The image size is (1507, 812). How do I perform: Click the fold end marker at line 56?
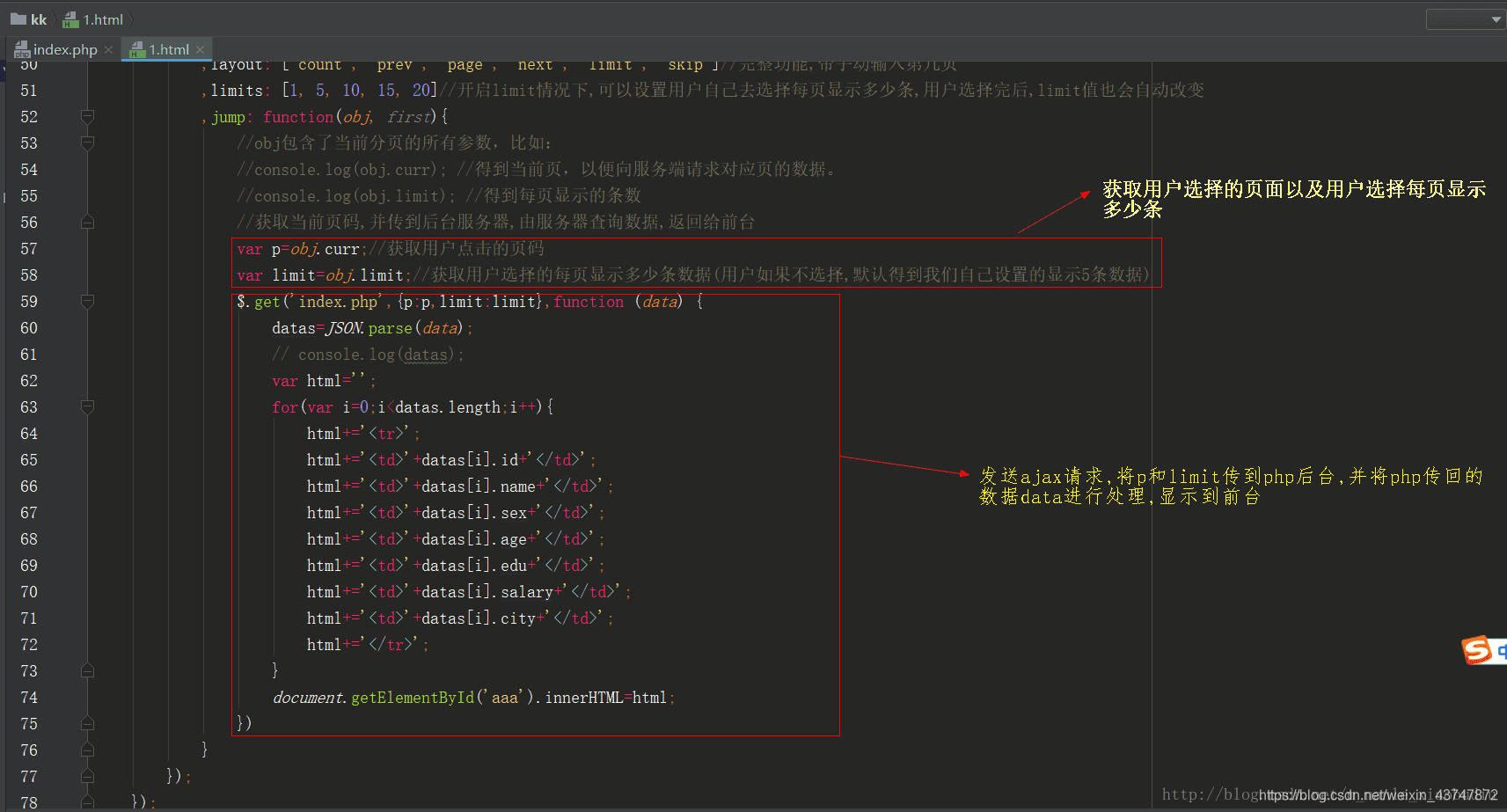(x=87, y=222)
